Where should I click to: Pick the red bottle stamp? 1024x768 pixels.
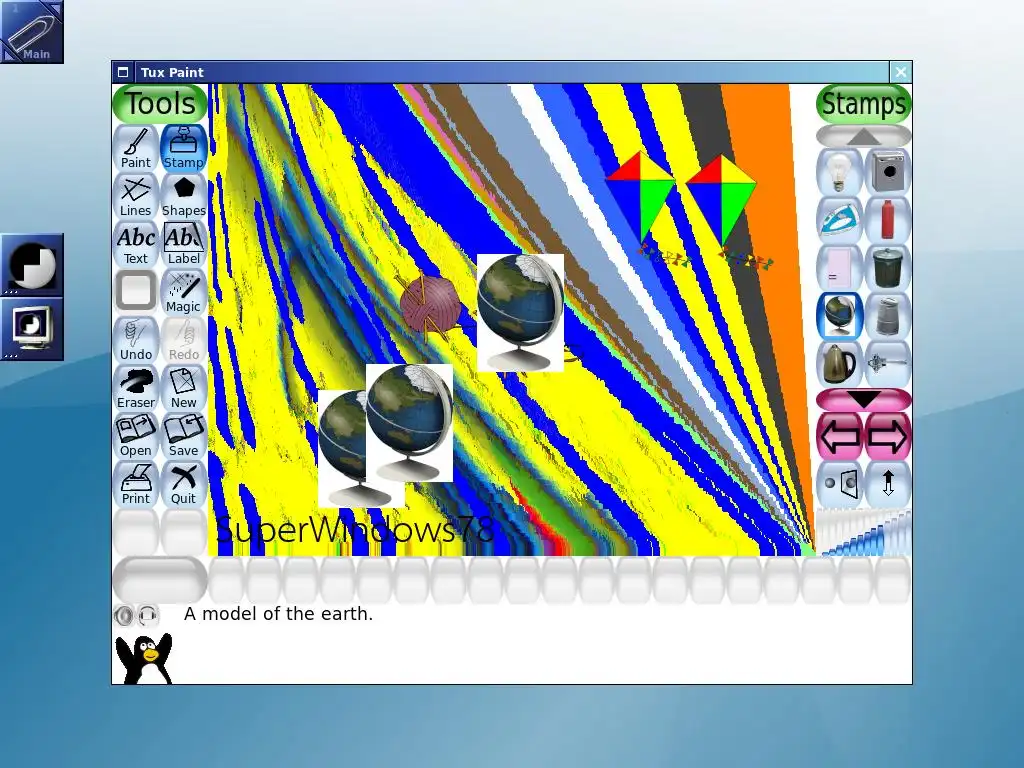[x=888, y=220]
